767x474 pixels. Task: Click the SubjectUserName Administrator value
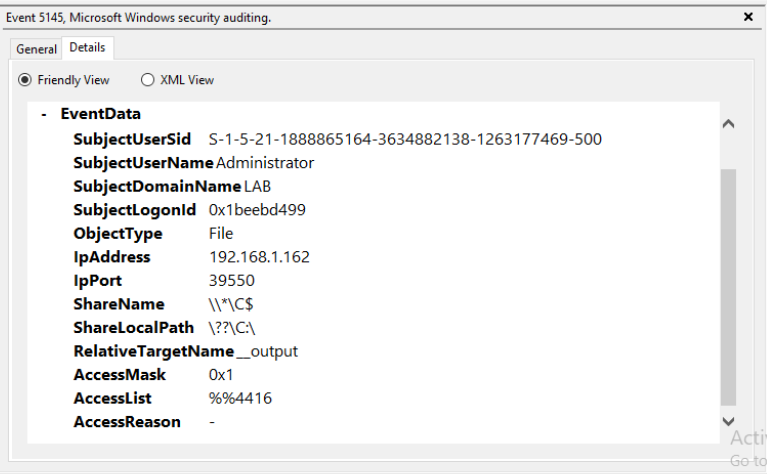(x=265, y=163)
